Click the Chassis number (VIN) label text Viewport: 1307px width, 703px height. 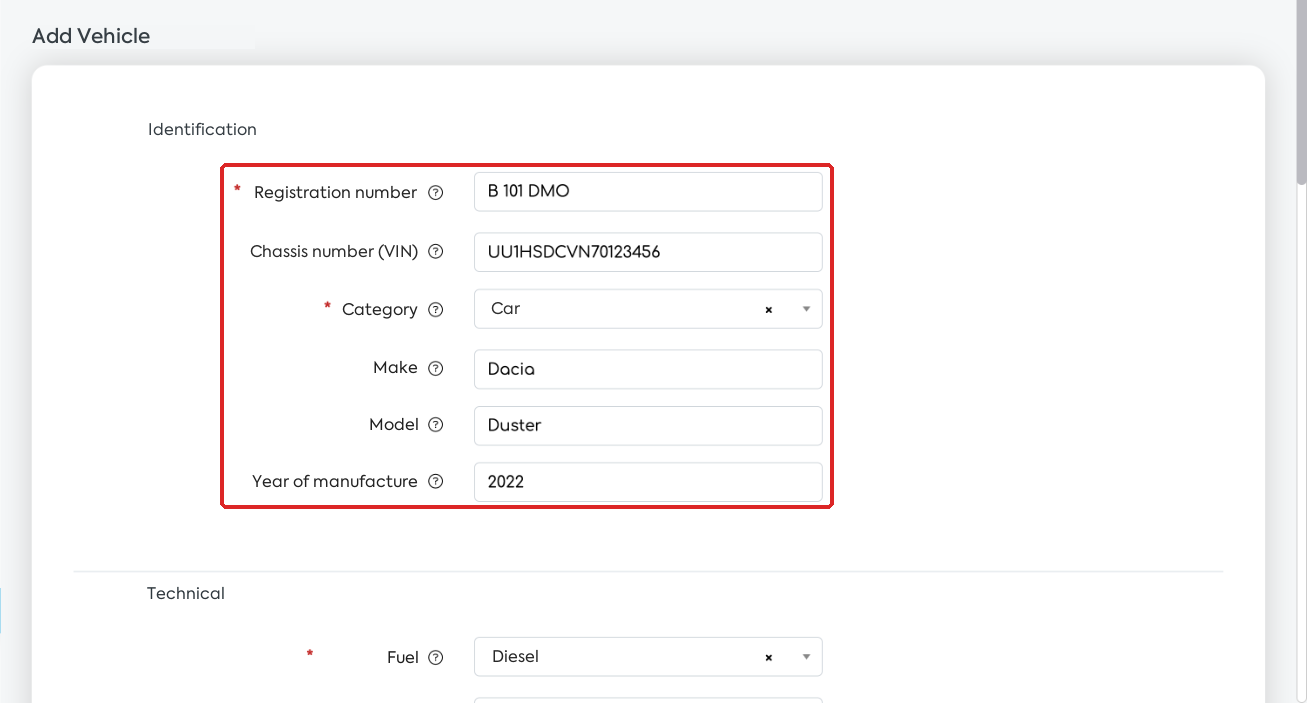[x=334, y=252]
